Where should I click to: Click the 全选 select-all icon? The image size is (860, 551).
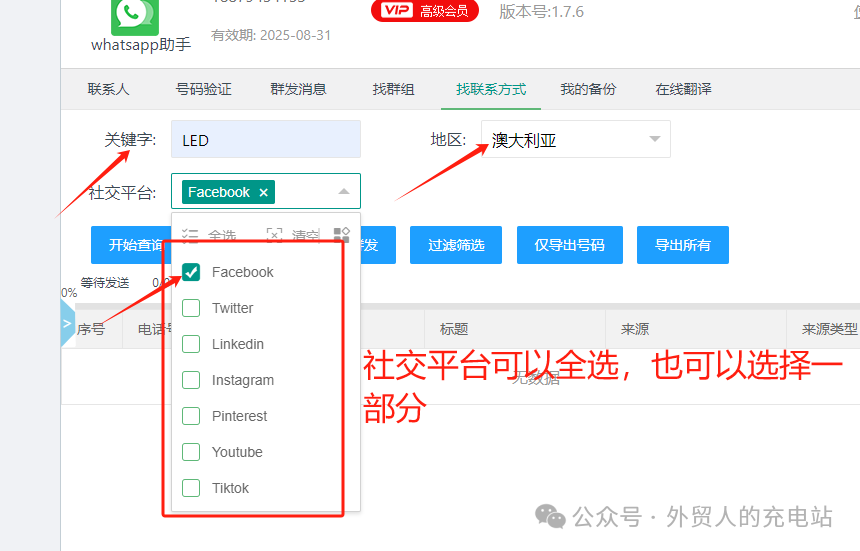pyautogui.click(x=190, y=236)
